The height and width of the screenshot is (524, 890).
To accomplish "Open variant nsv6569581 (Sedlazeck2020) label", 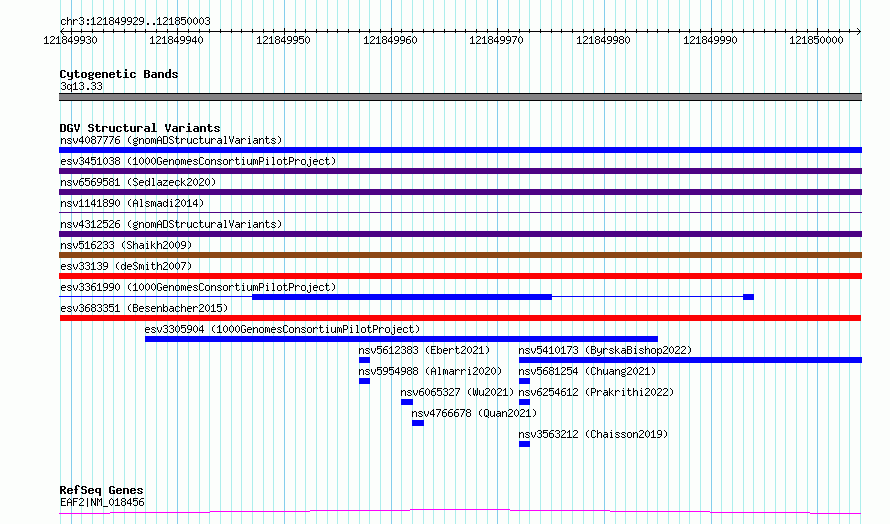I will (x=138, y=182).
